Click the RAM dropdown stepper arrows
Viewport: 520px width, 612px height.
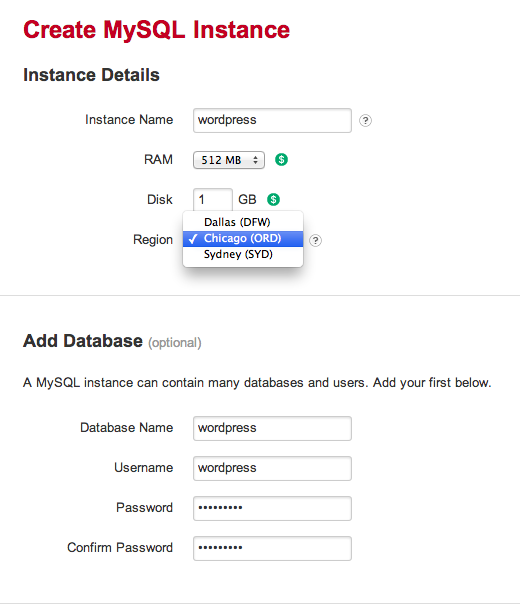point(255,160)
